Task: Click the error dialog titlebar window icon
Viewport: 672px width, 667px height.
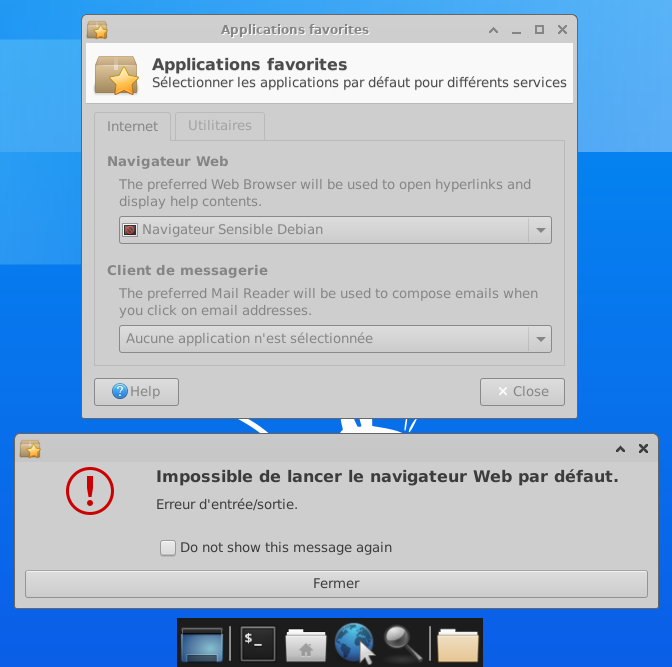Action: (30, 449)
